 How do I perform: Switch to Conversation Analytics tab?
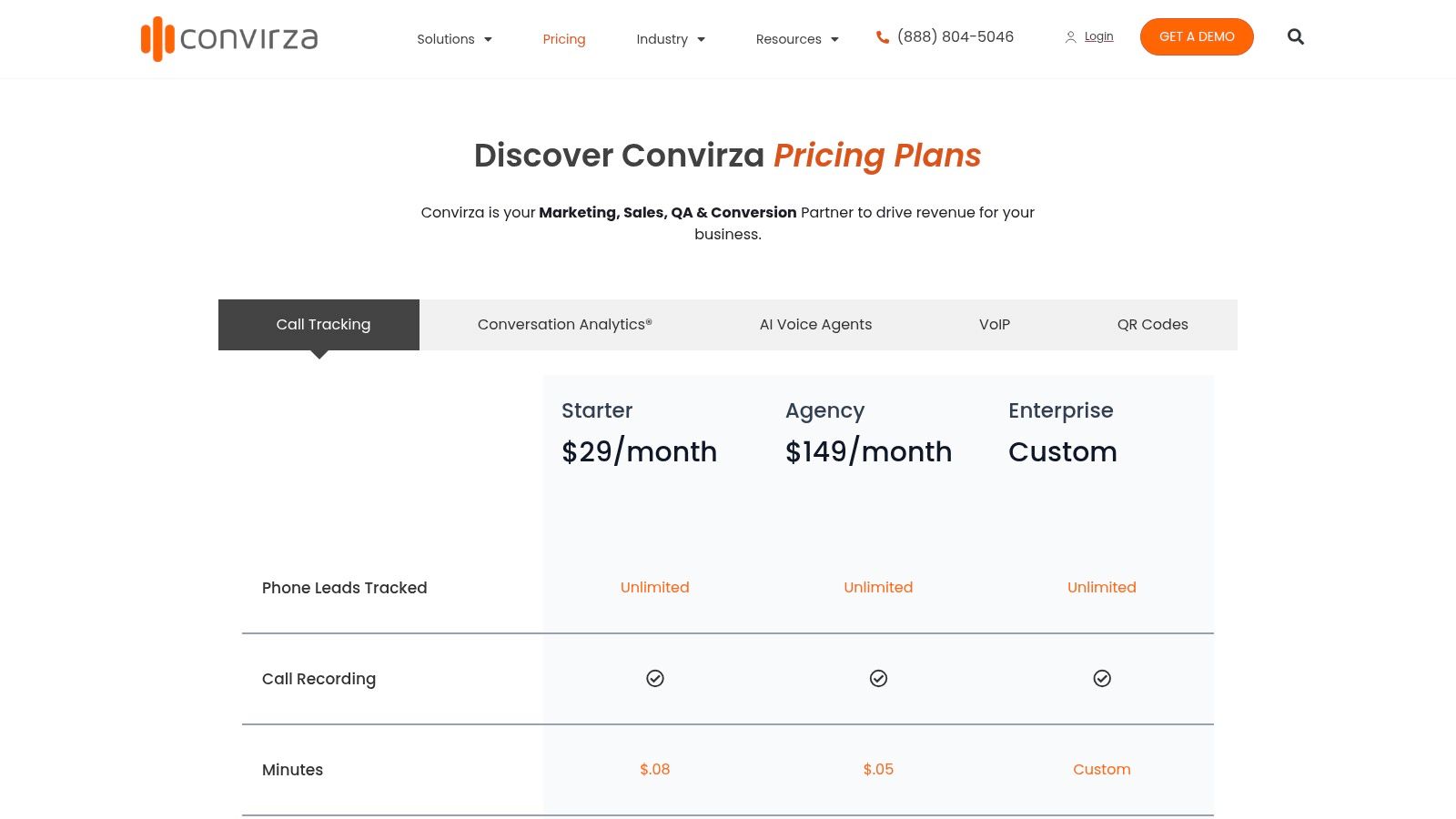tap(565, 325)
